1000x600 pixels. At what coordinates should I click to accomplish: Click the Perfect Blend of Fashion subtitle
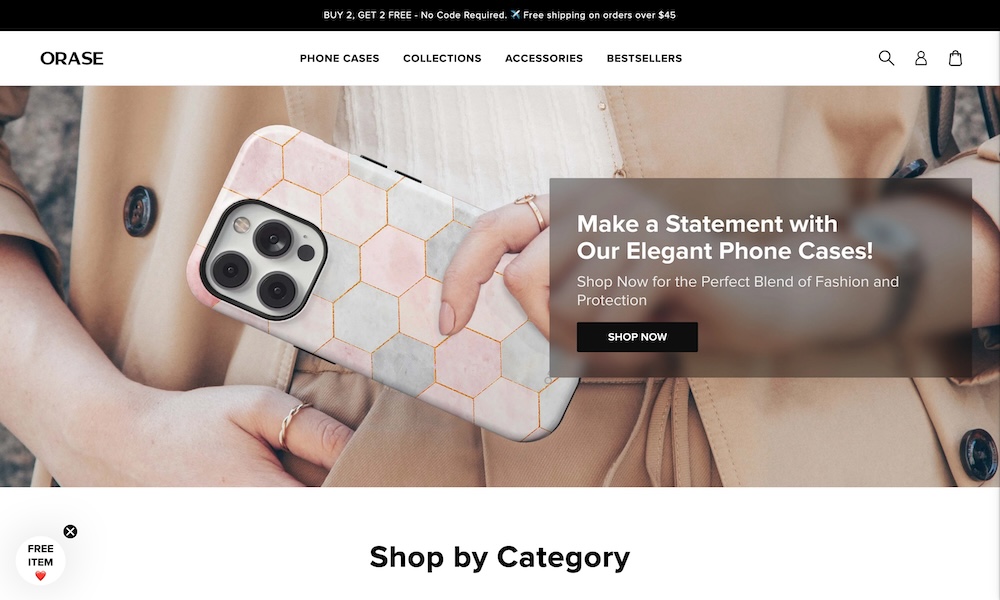coord(738,291)
